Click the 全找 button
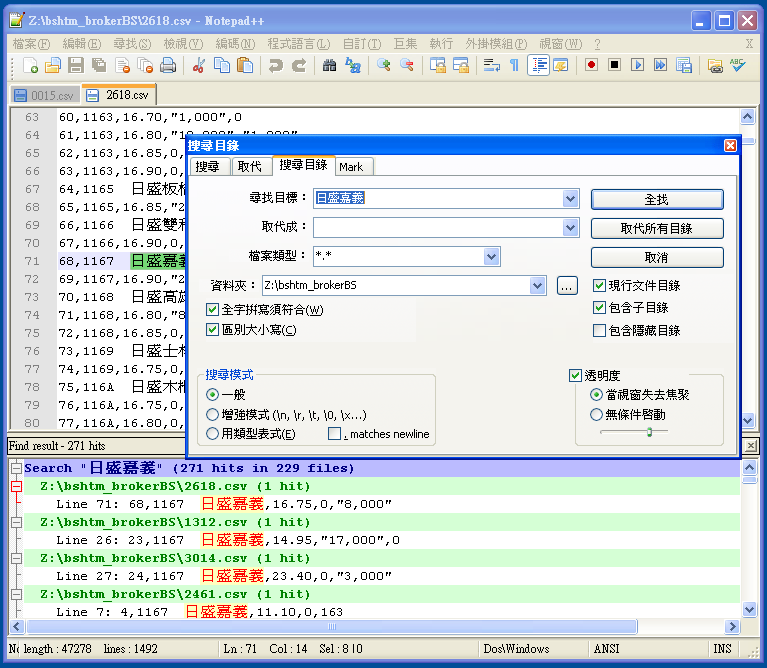This screenshot has width=767, height=668. pos(656,200)
